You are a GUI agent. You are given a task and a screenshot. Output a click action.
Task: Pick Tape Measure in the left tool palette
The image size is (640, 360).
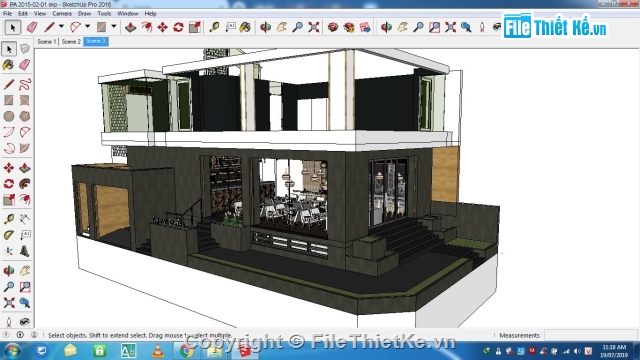click(9, 220)
